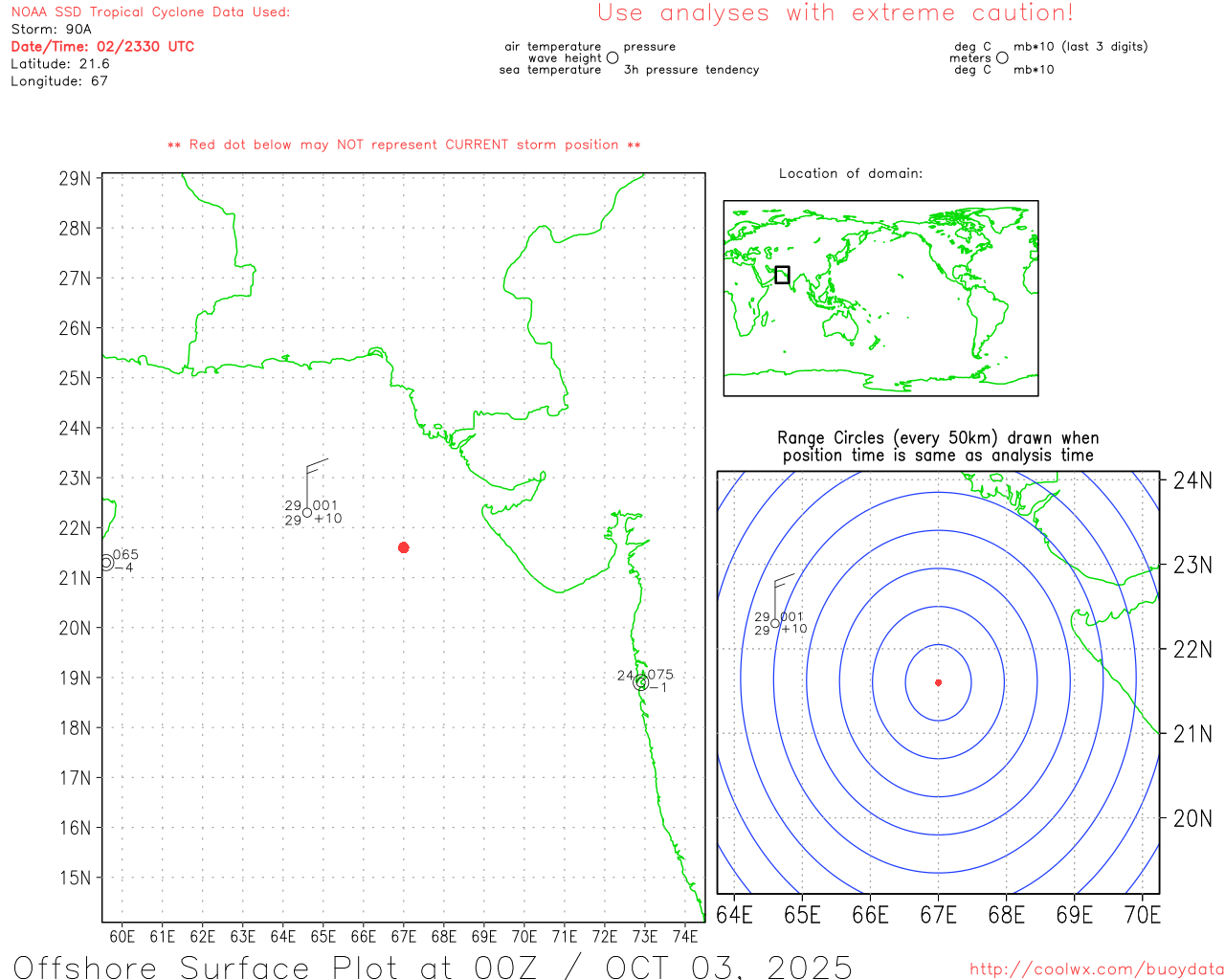Click the legend circle beside meters label
This screenshot has width=1225, height=980.
click(1002, 57)
